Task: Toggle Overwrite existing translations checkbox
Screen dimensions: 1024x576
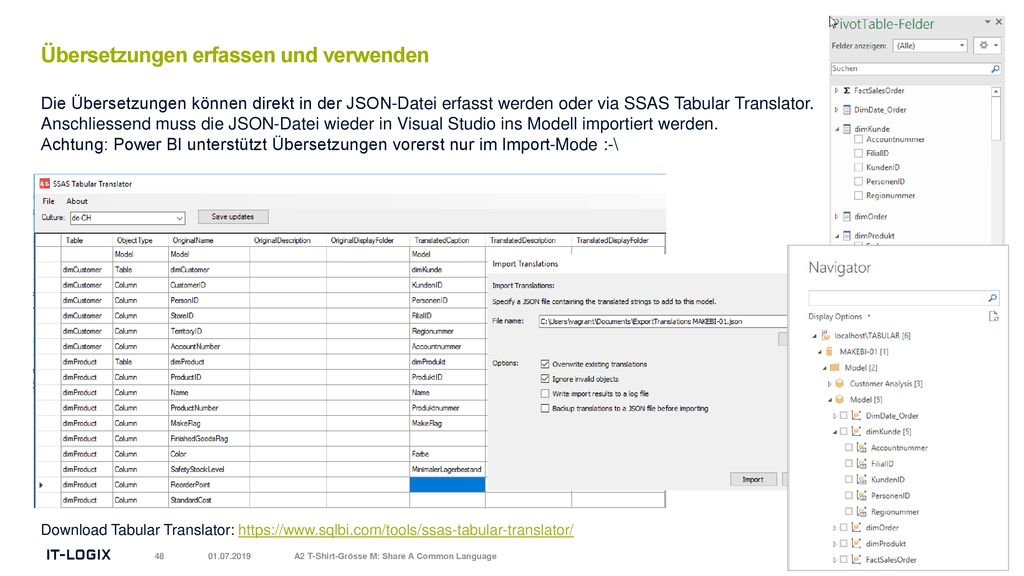Action: pos(545,364)
